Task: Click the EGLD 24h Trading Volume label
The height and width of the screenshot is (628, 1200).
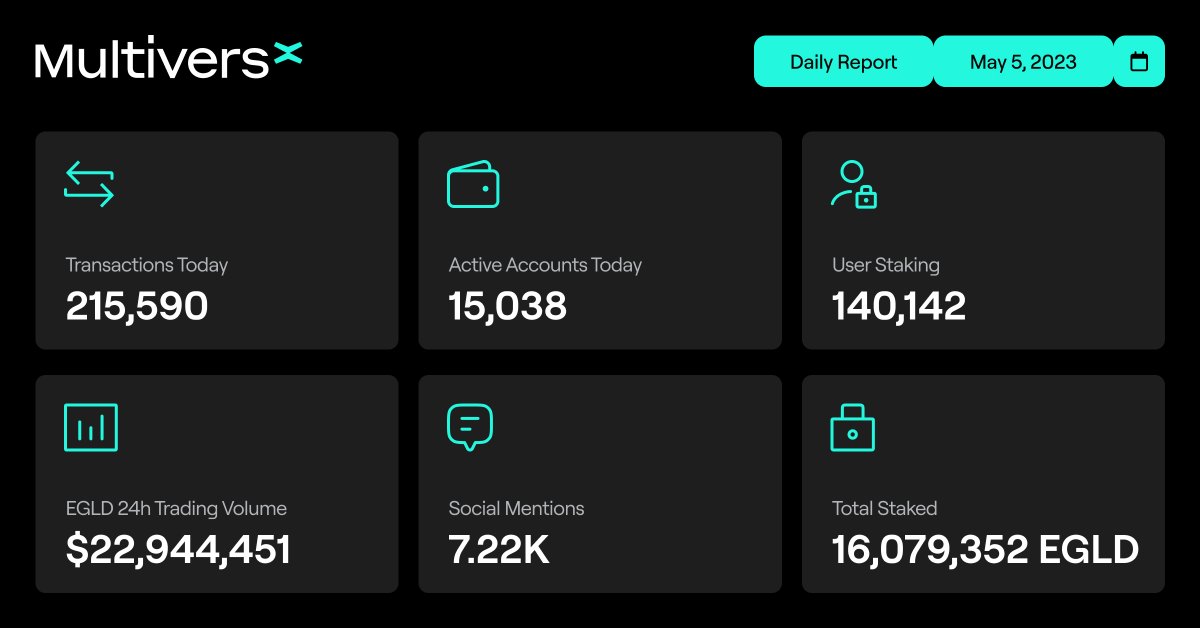Action: [x=176, y=509]
